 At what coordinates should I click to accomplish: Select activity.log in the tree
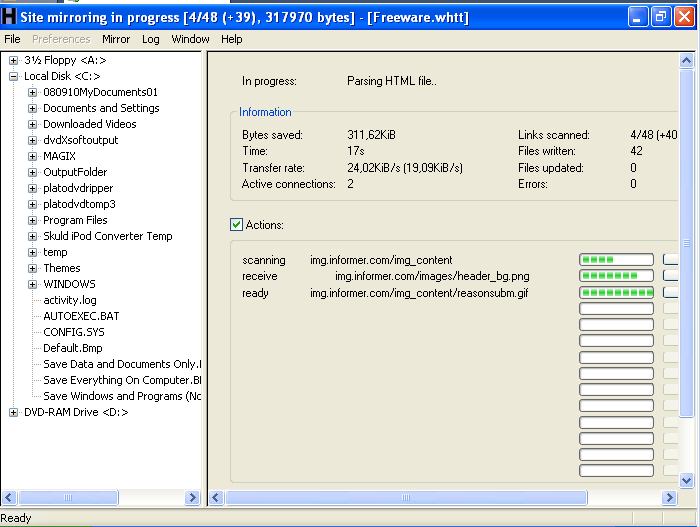click(70, 300)
